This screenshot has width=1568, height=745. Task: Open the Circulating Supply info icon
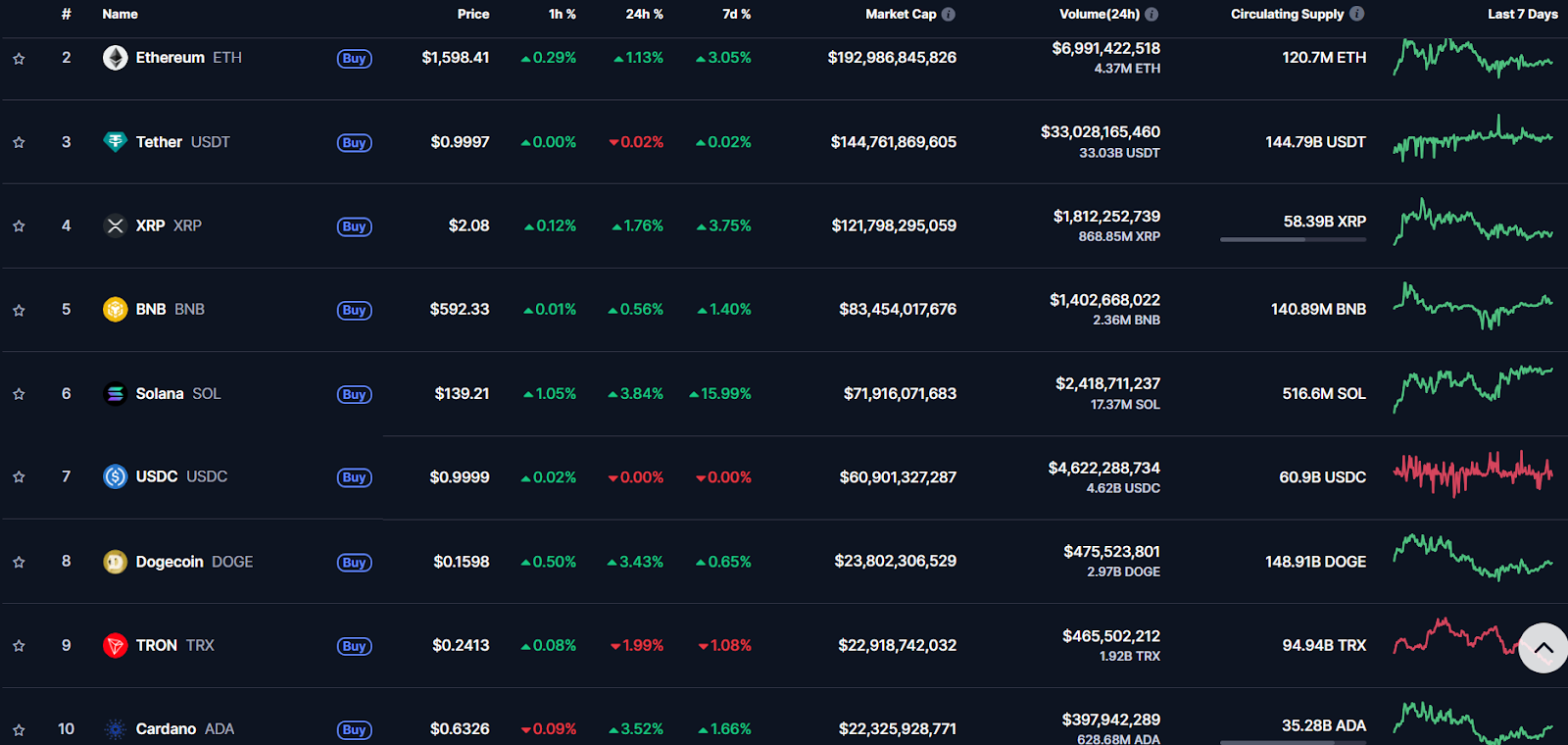click(x=1356, y=14)
